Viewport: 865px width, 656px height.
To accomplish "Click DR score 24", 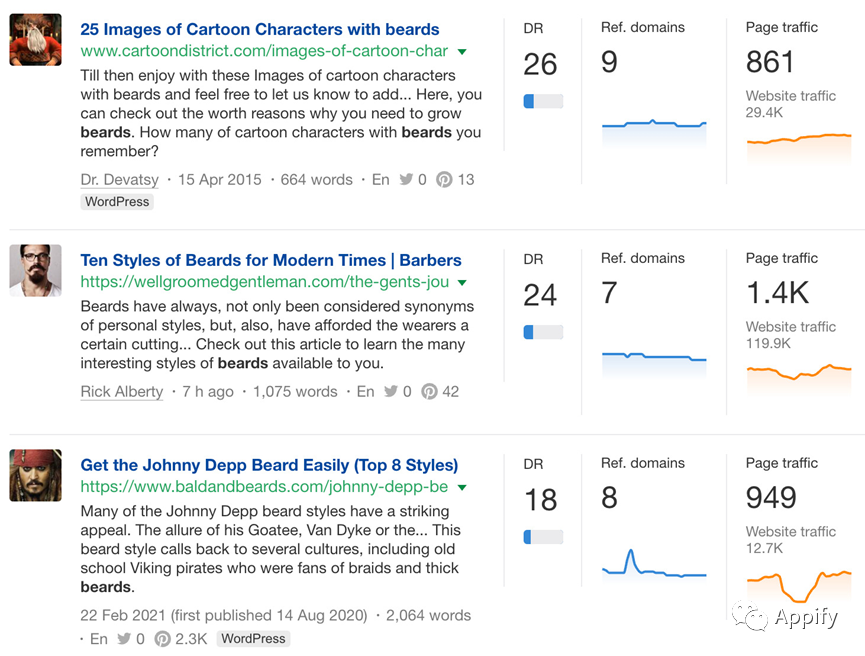I will pyautogui.click(x=541, y=295).
